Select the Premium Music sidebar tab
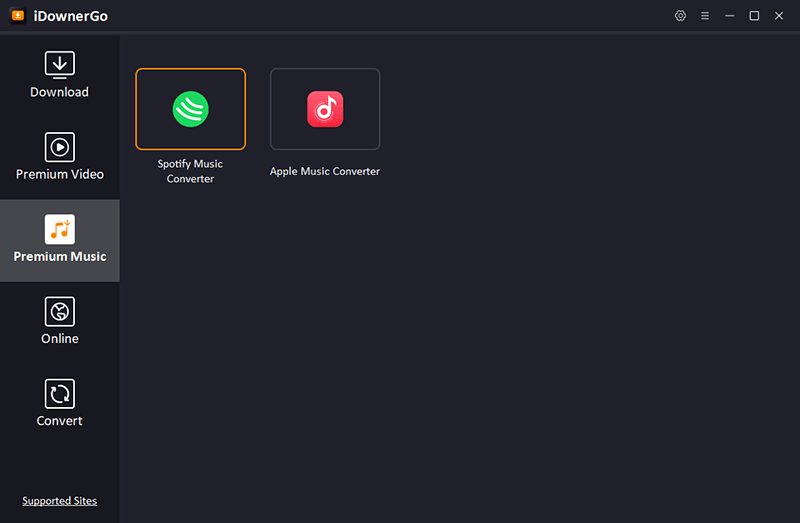Image resolution: width=800 pixels, height=523 pixels. (x=60, y=240)
